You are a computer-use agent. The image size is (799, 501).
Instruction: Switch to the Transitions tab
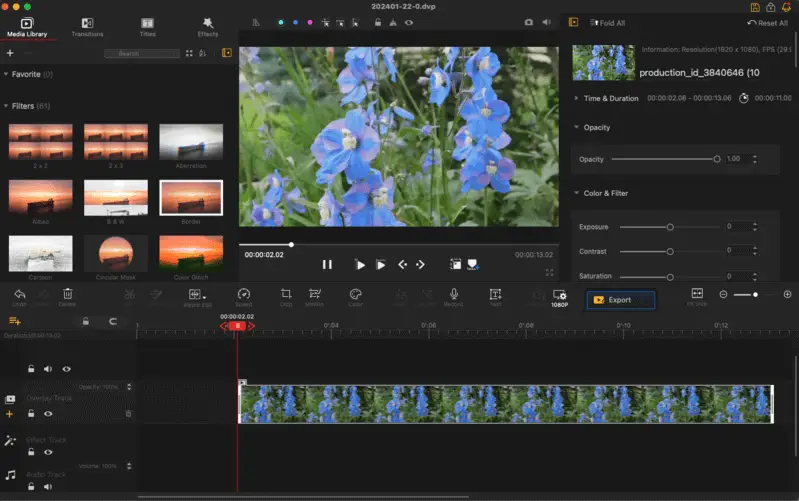(x=88, y=26)
